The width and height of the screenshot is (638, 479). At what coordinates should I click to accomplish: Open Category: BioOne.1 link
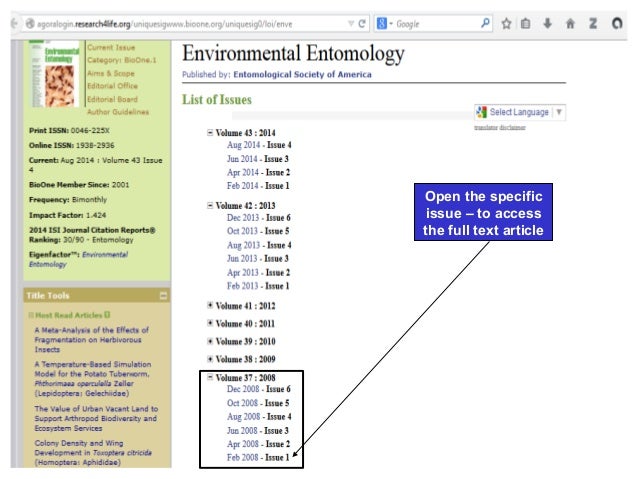[122, 60]
